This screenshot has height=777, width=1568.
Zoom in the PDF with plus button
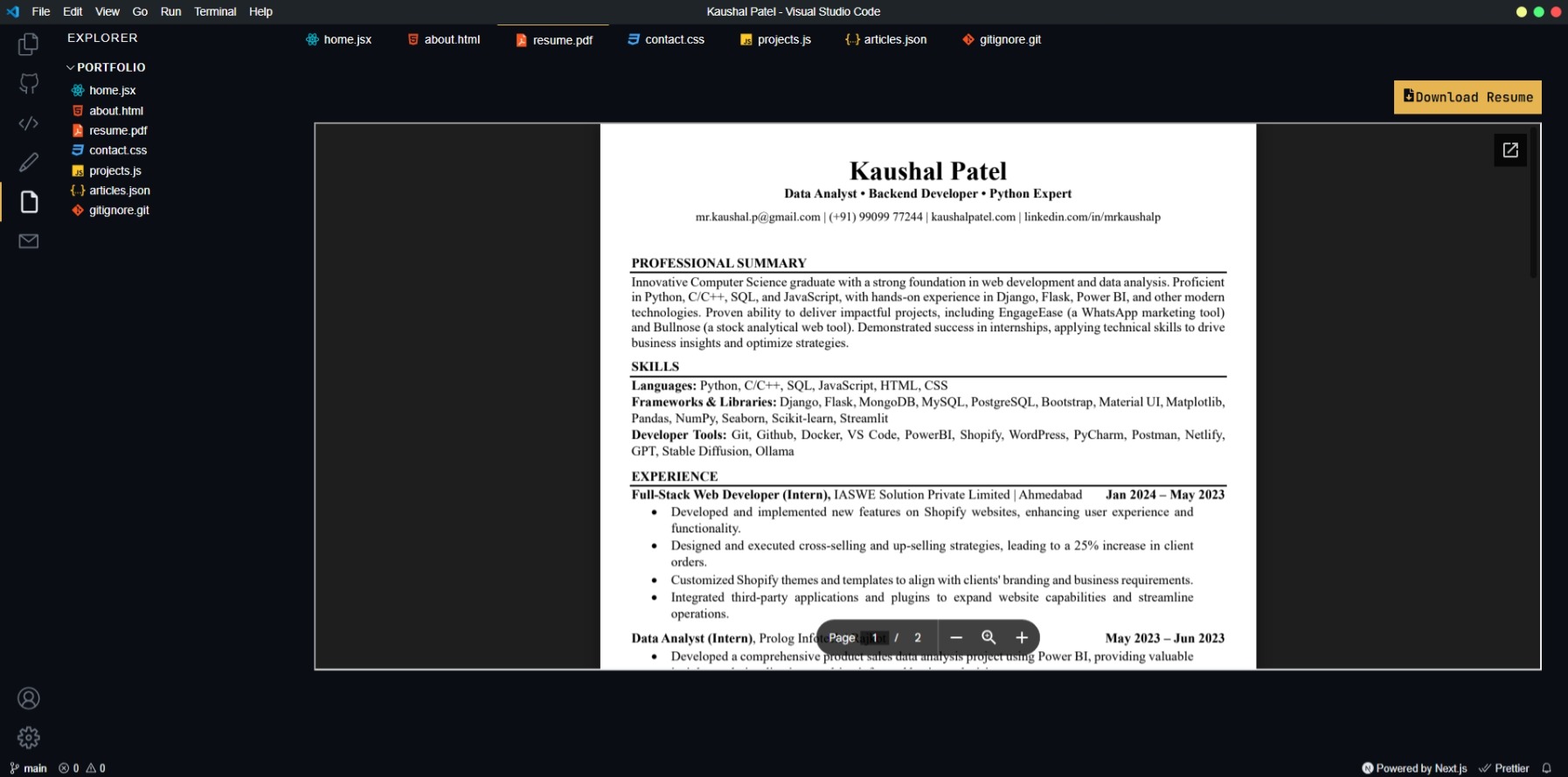[x=1022, y=638]
